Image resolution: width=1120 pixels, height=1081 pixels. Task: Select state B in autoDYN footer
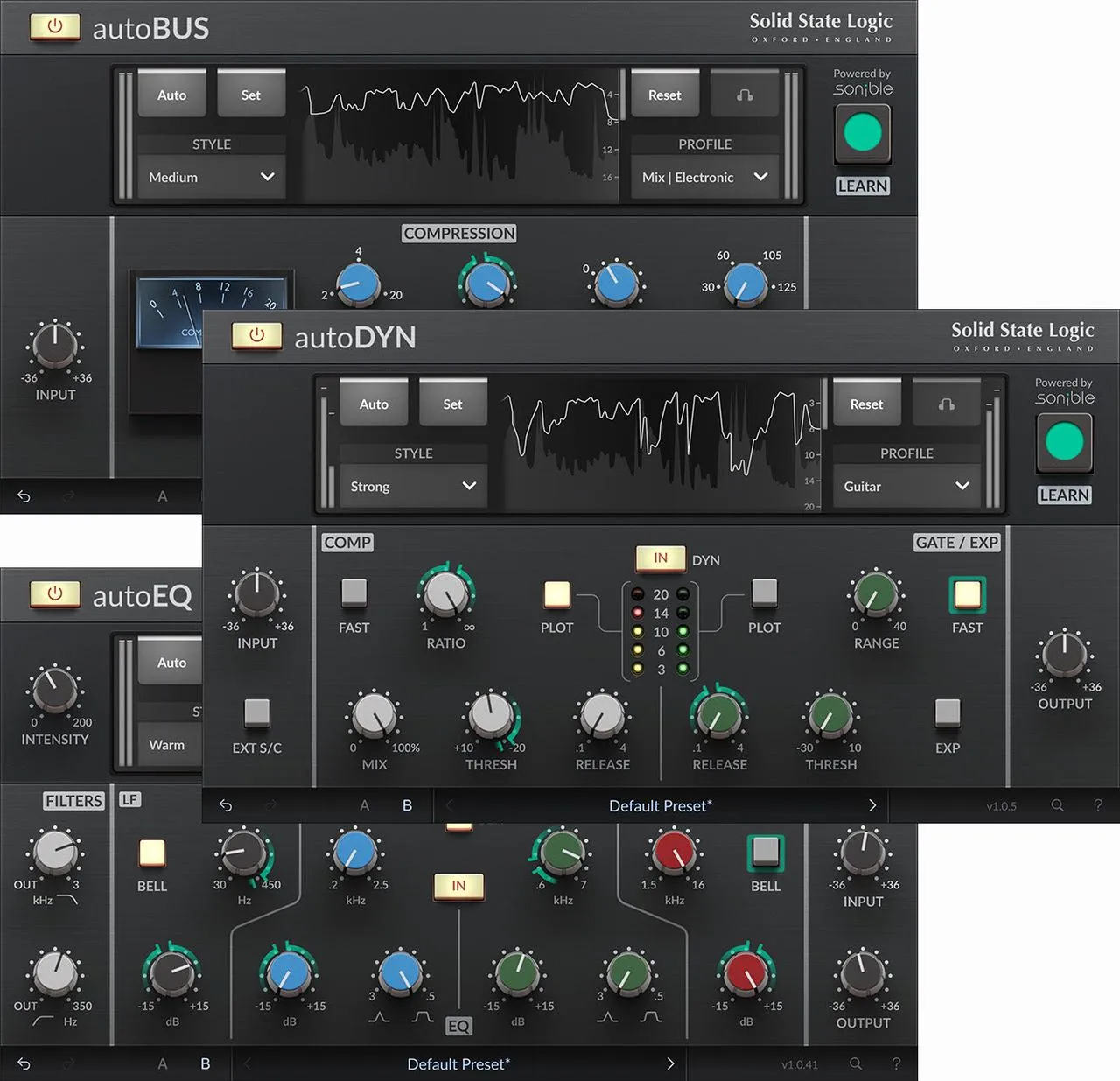[407, 805]
